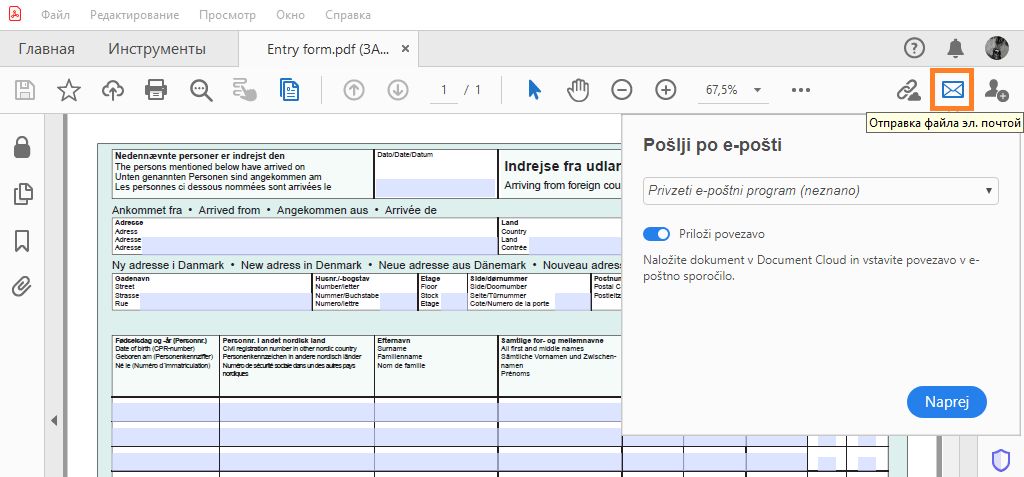This screenshot has height=477, width=1024.
Task: Go to previous page arrow
Action: click(353, 90)
